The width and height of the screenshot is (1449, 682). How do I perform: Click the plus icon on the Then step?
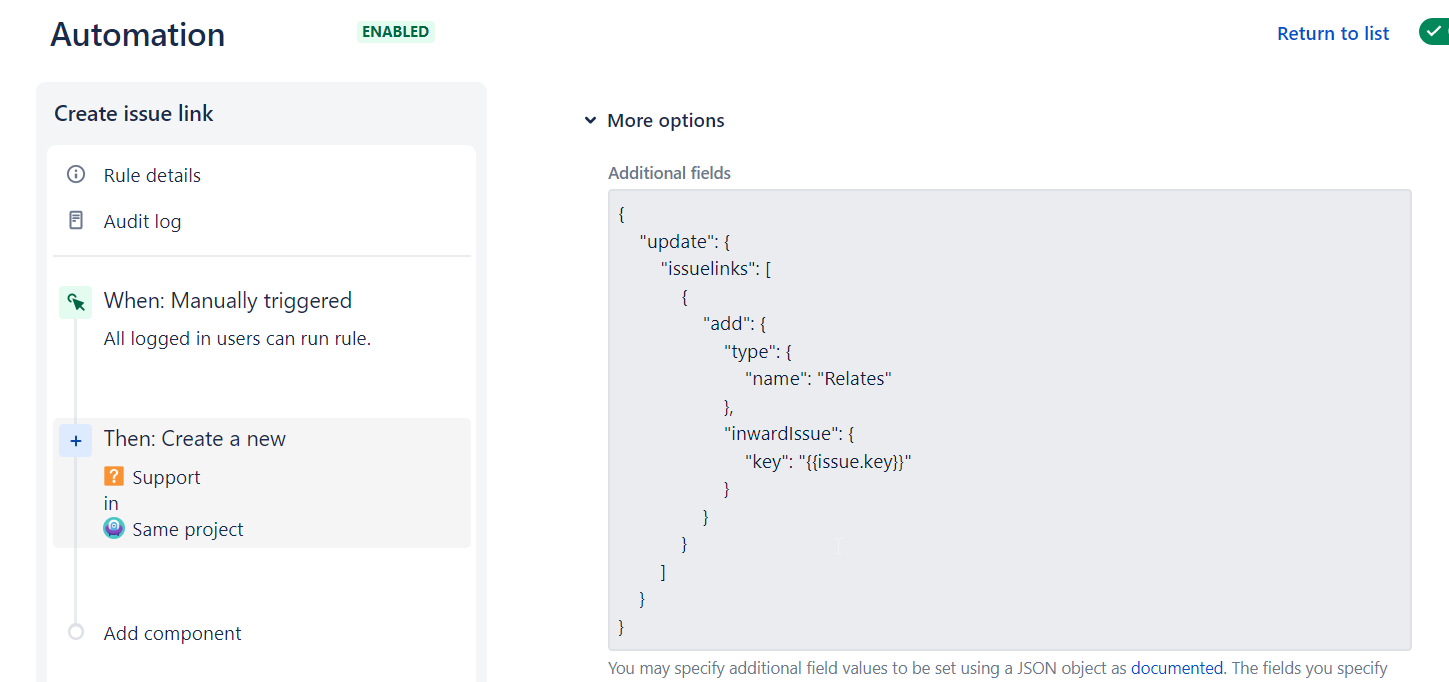[x=75, y=440]
